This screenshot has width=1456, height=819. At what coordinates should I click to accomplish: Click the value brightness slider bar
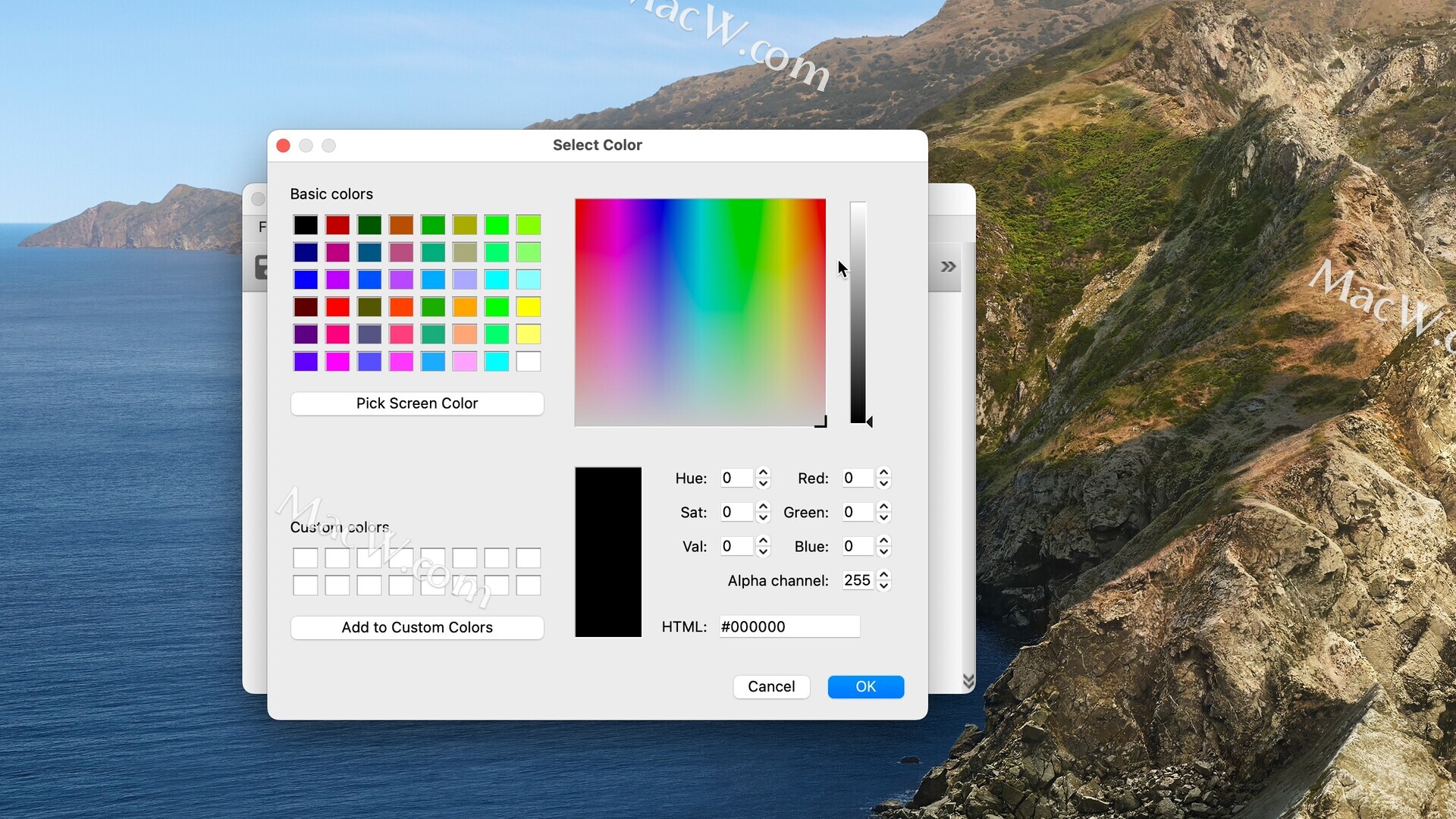[x=858, y=312]
